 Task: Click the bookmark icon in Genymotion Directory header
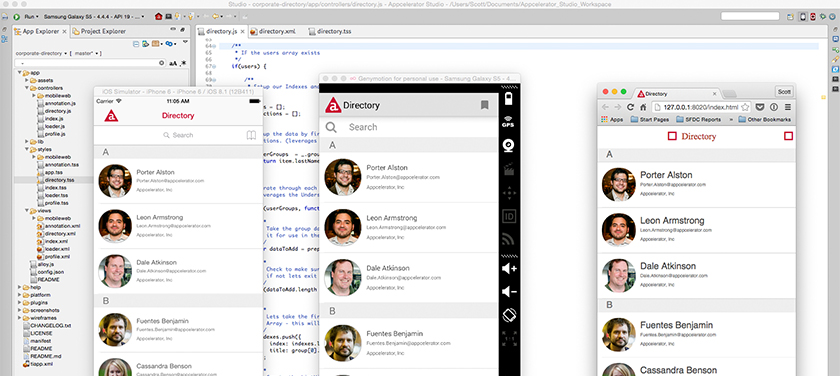point(484,106)
